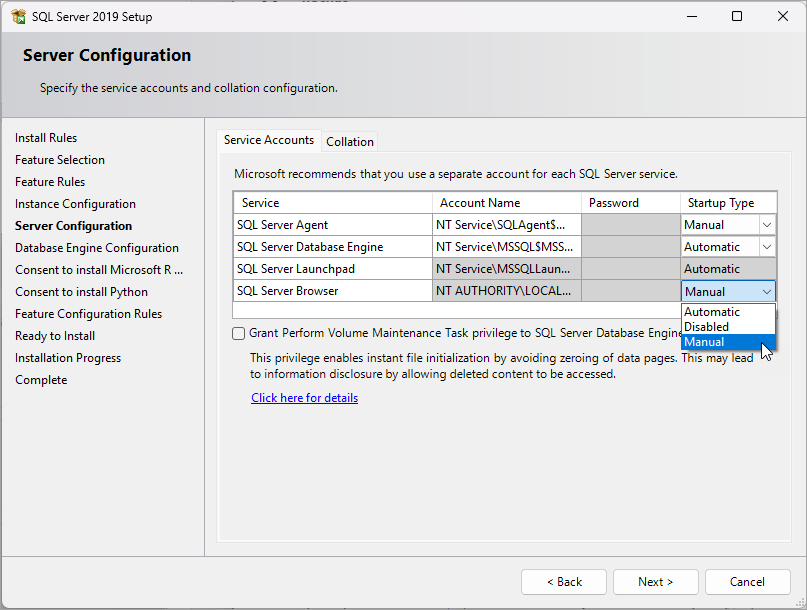Choose Automatic from the open dropdown list
The width and height of the screenshot is (807, 610).
[x=728, y=312]
